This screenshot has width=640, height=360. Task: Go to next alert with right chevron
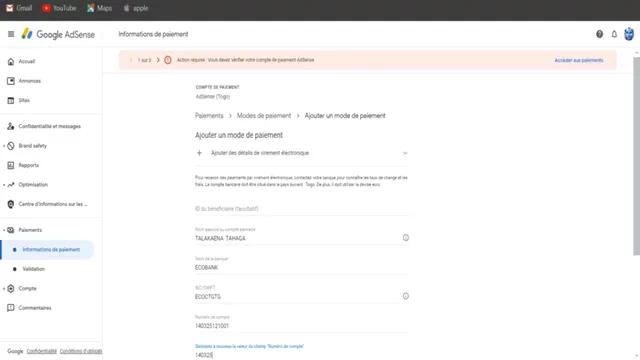pyautogui.click(x=158, y=60)
